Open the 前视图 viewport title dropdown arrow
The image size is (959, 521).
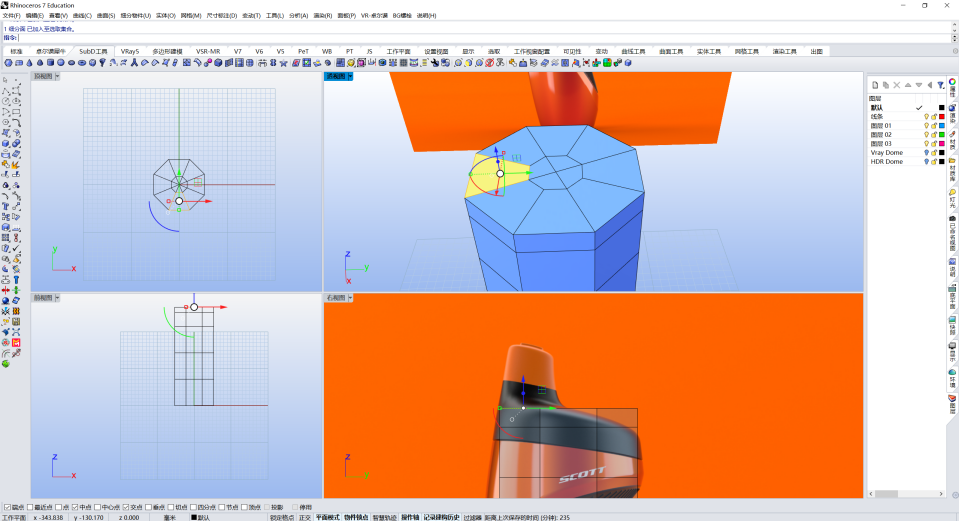click(x=57, y=298)
